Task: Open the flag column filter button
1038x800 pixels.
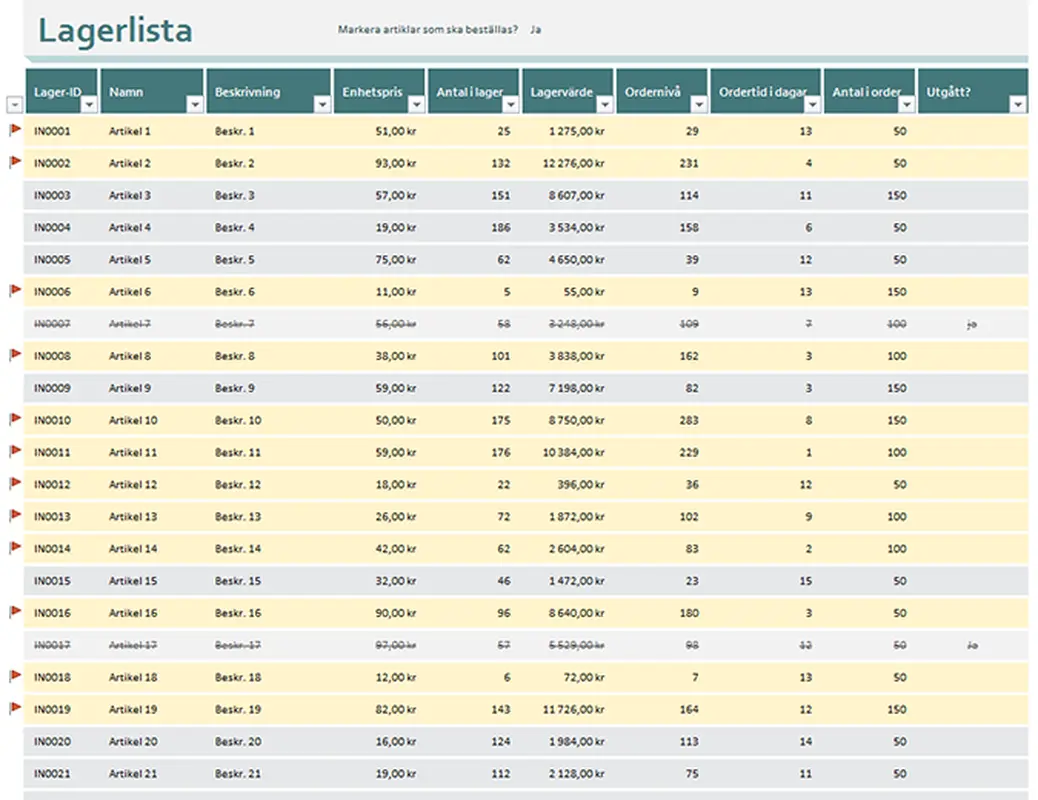Action: pyautogui.click(x=14, y=105)
